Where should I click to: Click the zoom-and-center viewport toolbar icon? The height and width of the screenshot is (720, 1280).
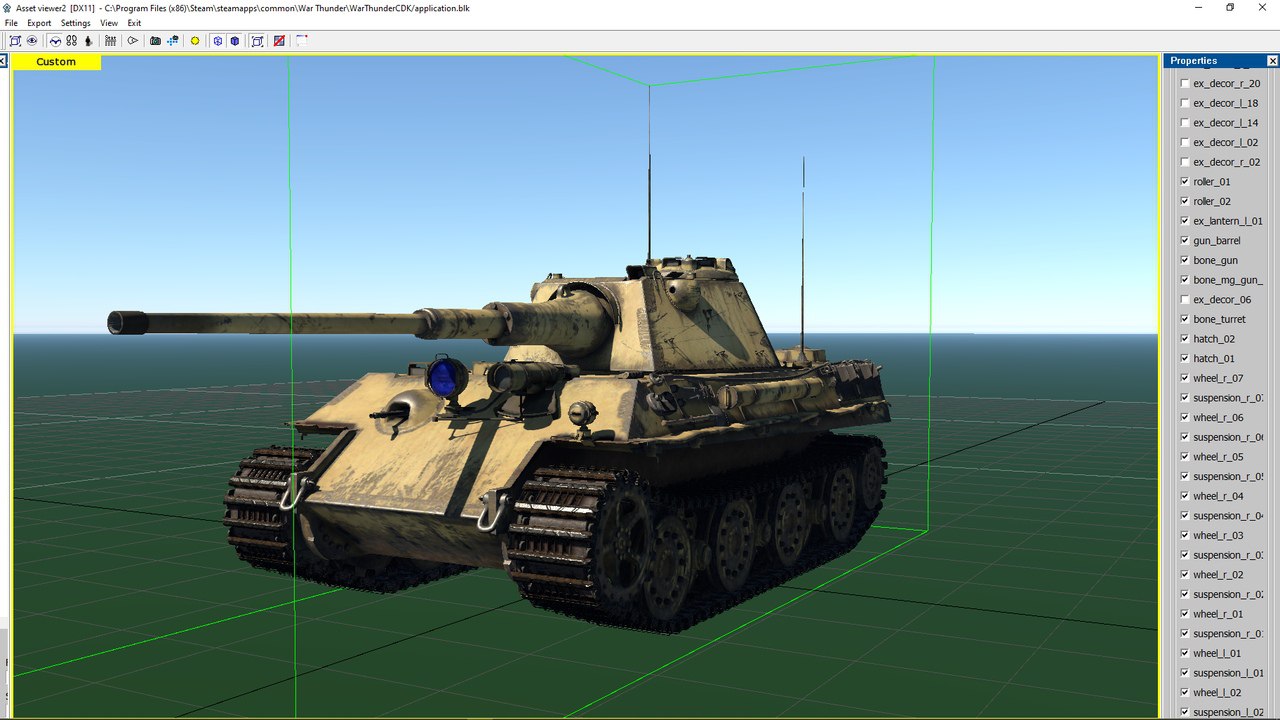coord(15,41)
